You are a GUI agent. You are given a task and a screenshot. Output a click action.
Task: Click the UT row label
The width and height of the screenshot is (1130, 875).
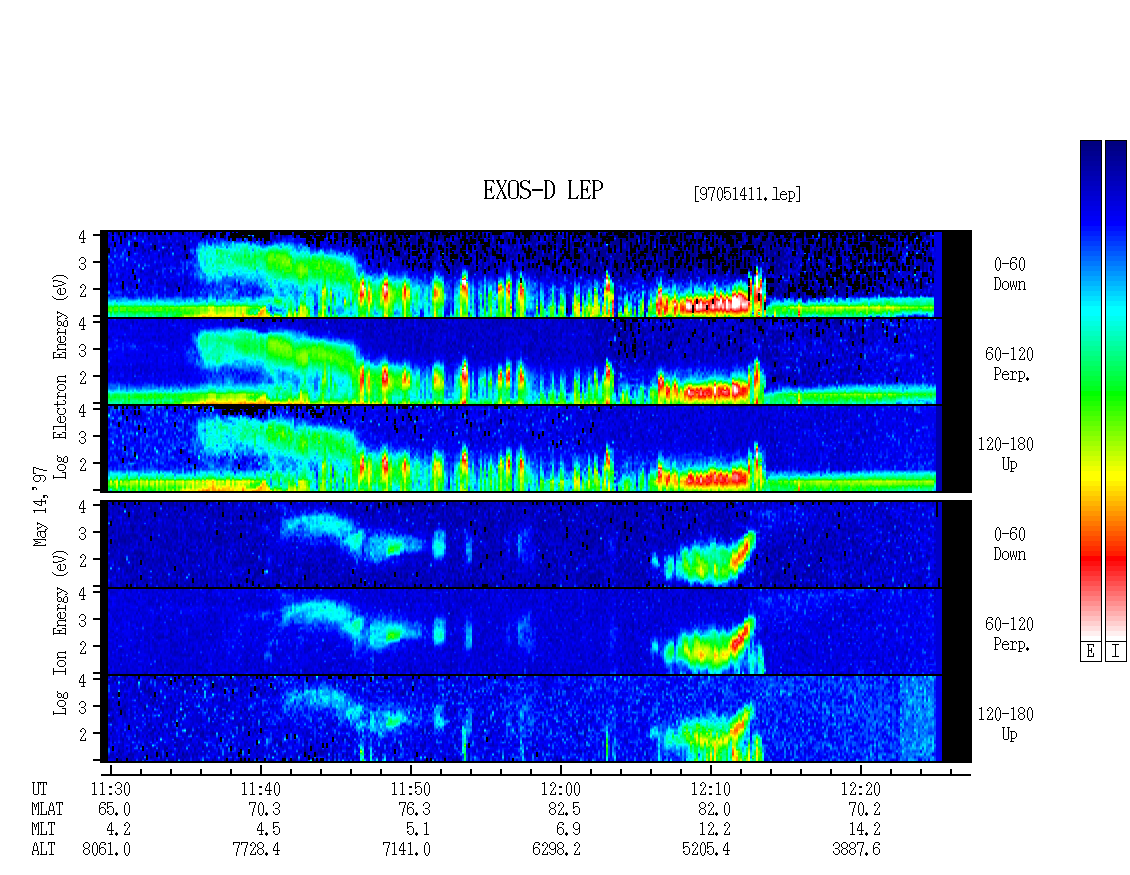[x=40, y=789]
